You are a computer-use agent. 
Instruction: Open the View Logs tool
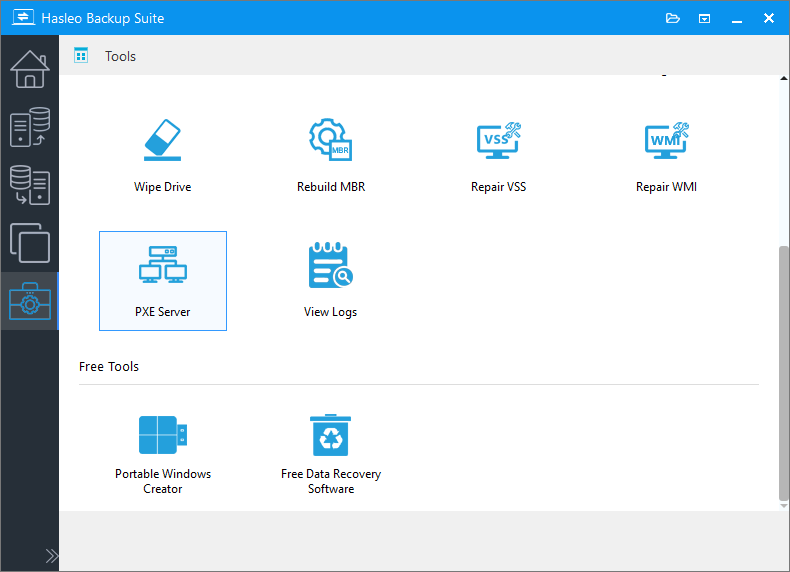coord(331,281)
